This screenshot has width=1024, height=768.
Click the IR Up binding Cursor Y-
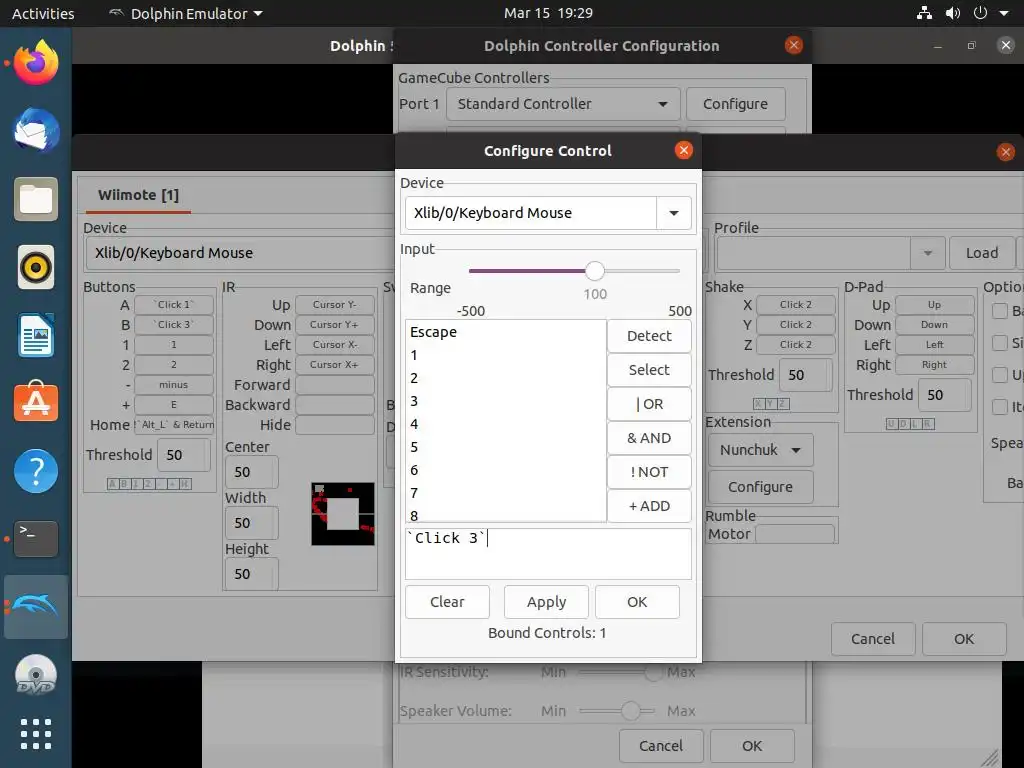(x=335, y=304)
